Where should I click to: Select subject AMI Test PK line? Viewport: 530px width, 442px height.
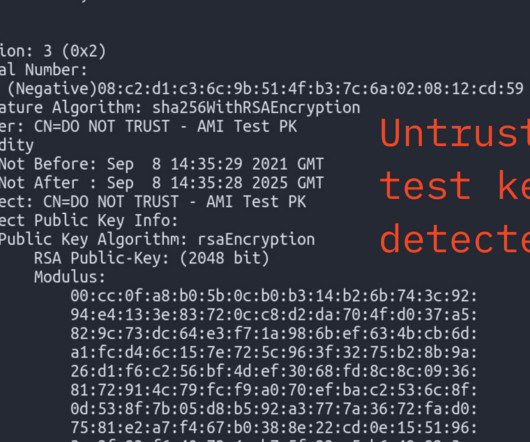pyautogui.click(x=153, y=202)
